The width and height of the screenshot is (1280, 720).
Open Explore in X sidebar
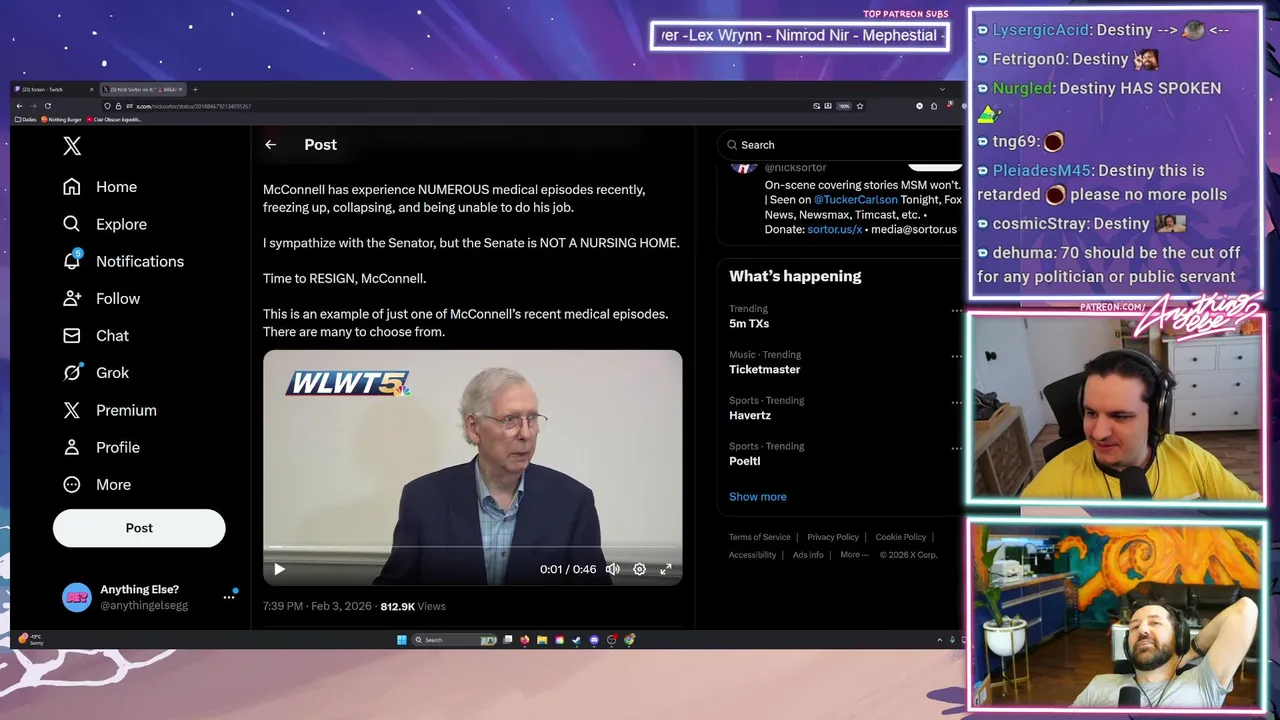coord(105,224)
